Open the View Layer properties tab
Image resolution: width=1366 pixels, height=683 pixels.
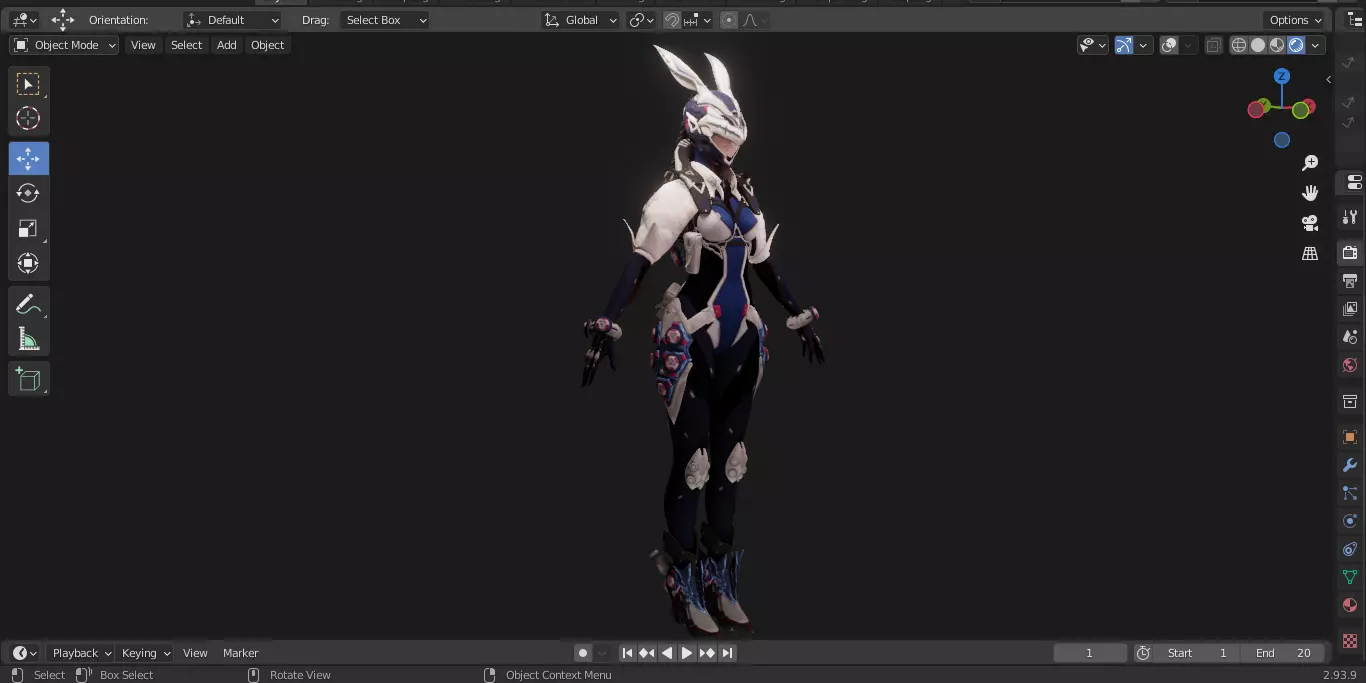click(x=1350, y=309)
